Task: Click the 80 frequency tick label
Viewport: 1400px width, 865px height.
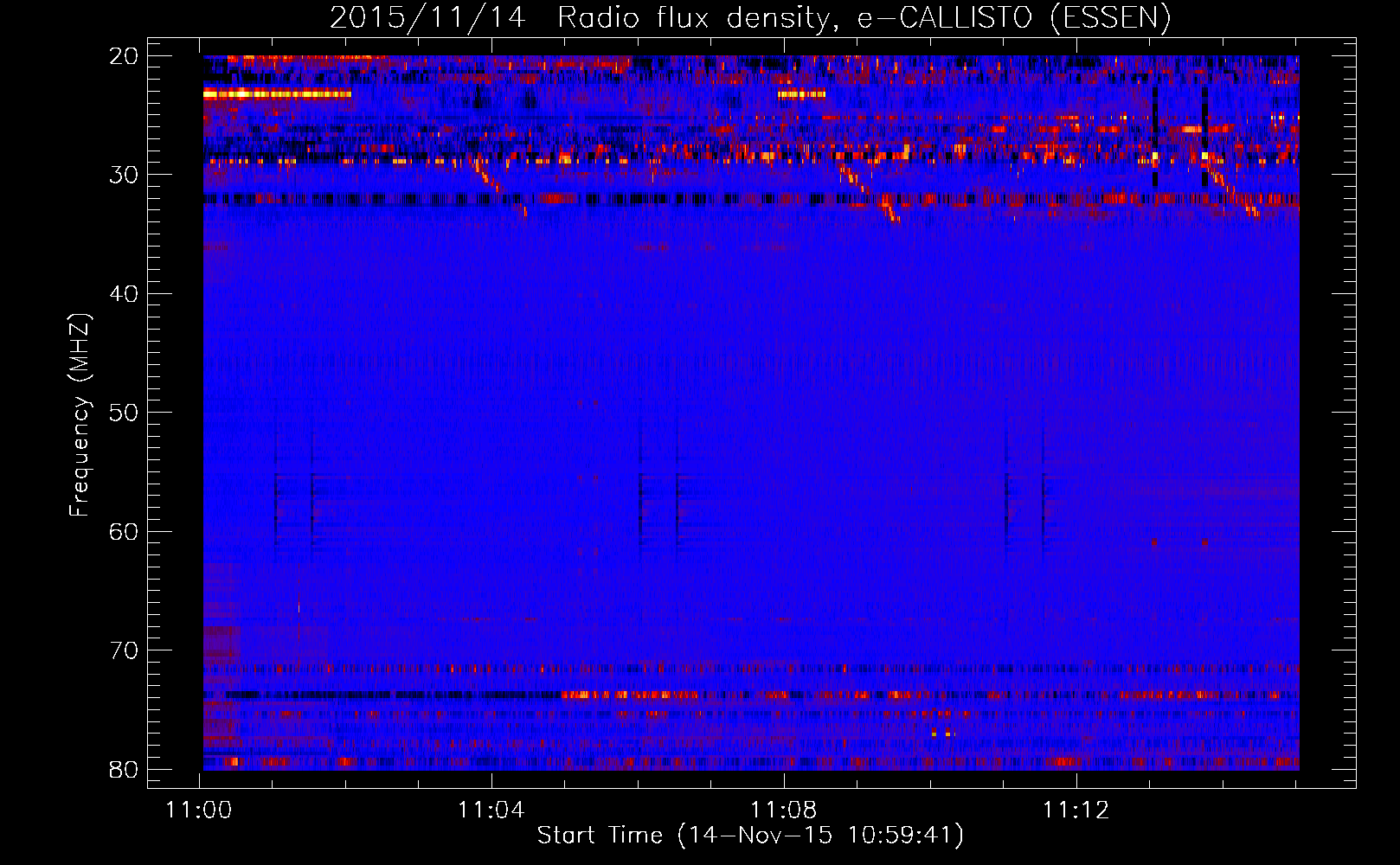Action: [125, 769]
